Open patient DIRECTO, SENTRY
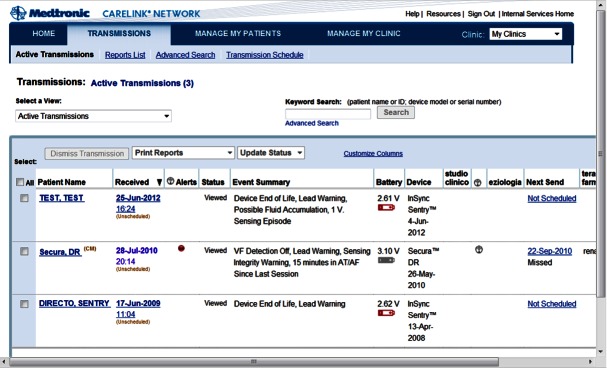 (74, 303)
